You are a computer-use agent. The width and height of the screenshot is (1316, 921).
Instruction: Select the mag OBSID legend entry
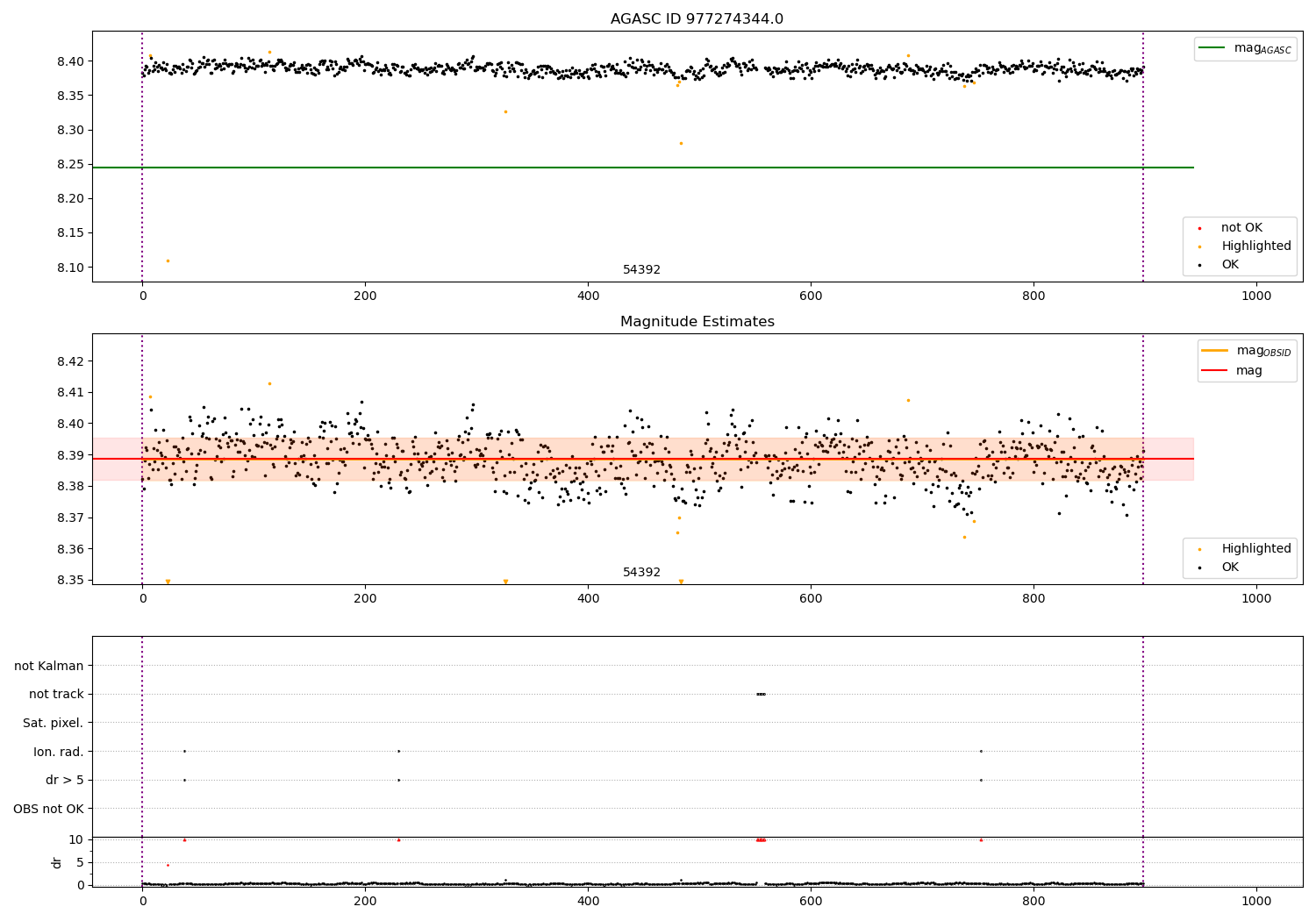tap(1247, 351)
